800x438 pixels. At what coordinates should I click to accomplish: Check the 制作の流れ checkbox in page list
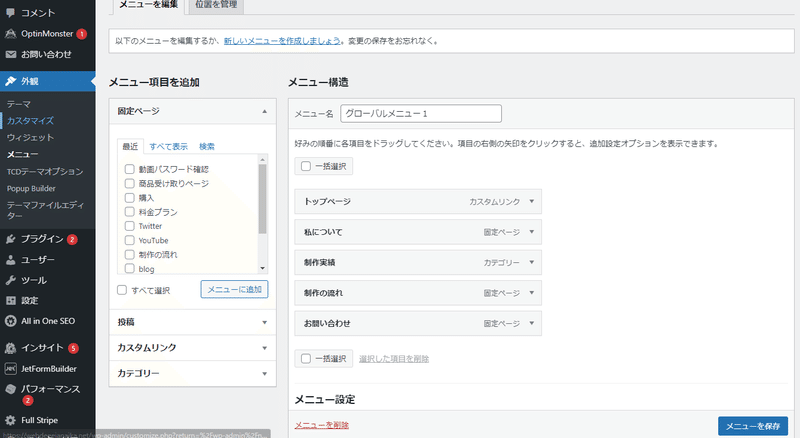click(130, 254)
